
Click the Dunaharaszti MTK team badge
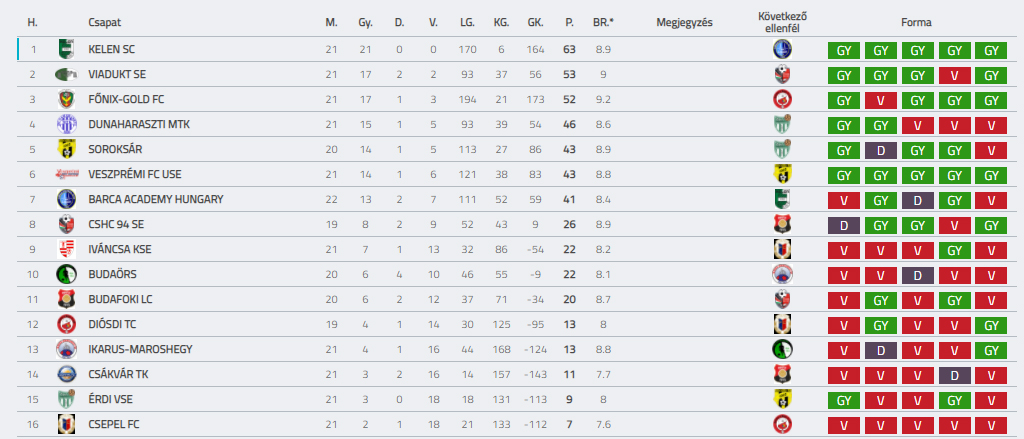[x=66, y=124]
